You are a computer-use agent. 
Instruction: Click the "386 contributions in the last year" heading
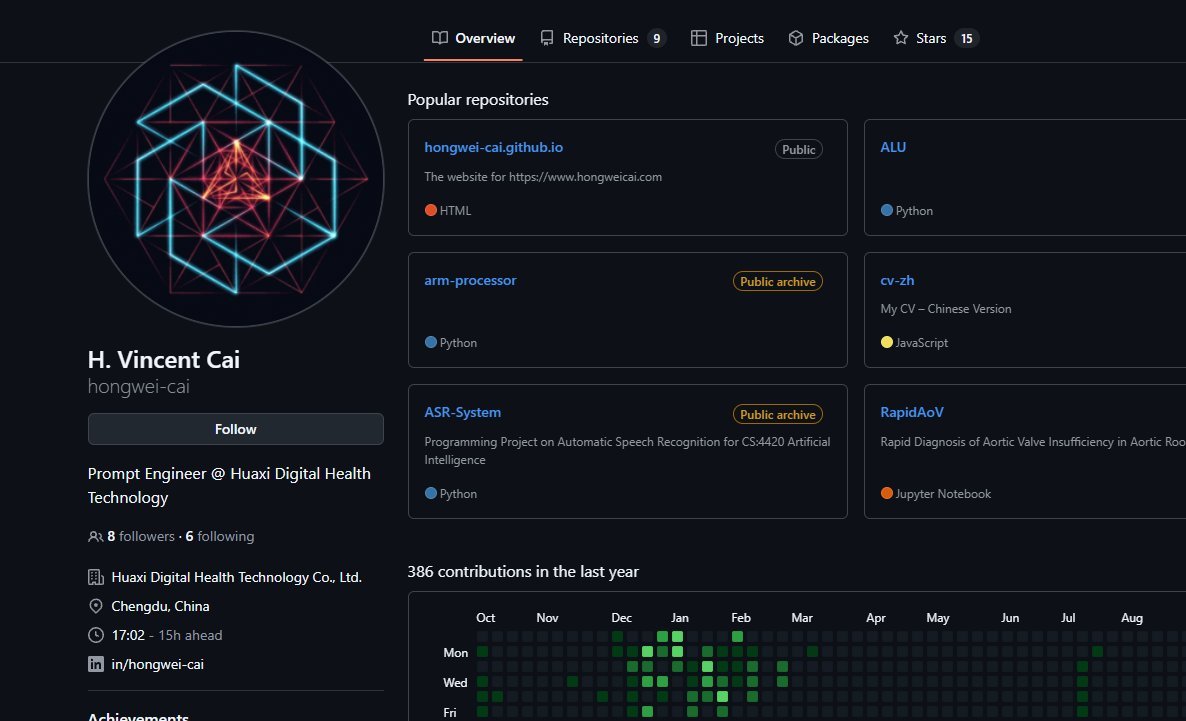coord(523,572)
